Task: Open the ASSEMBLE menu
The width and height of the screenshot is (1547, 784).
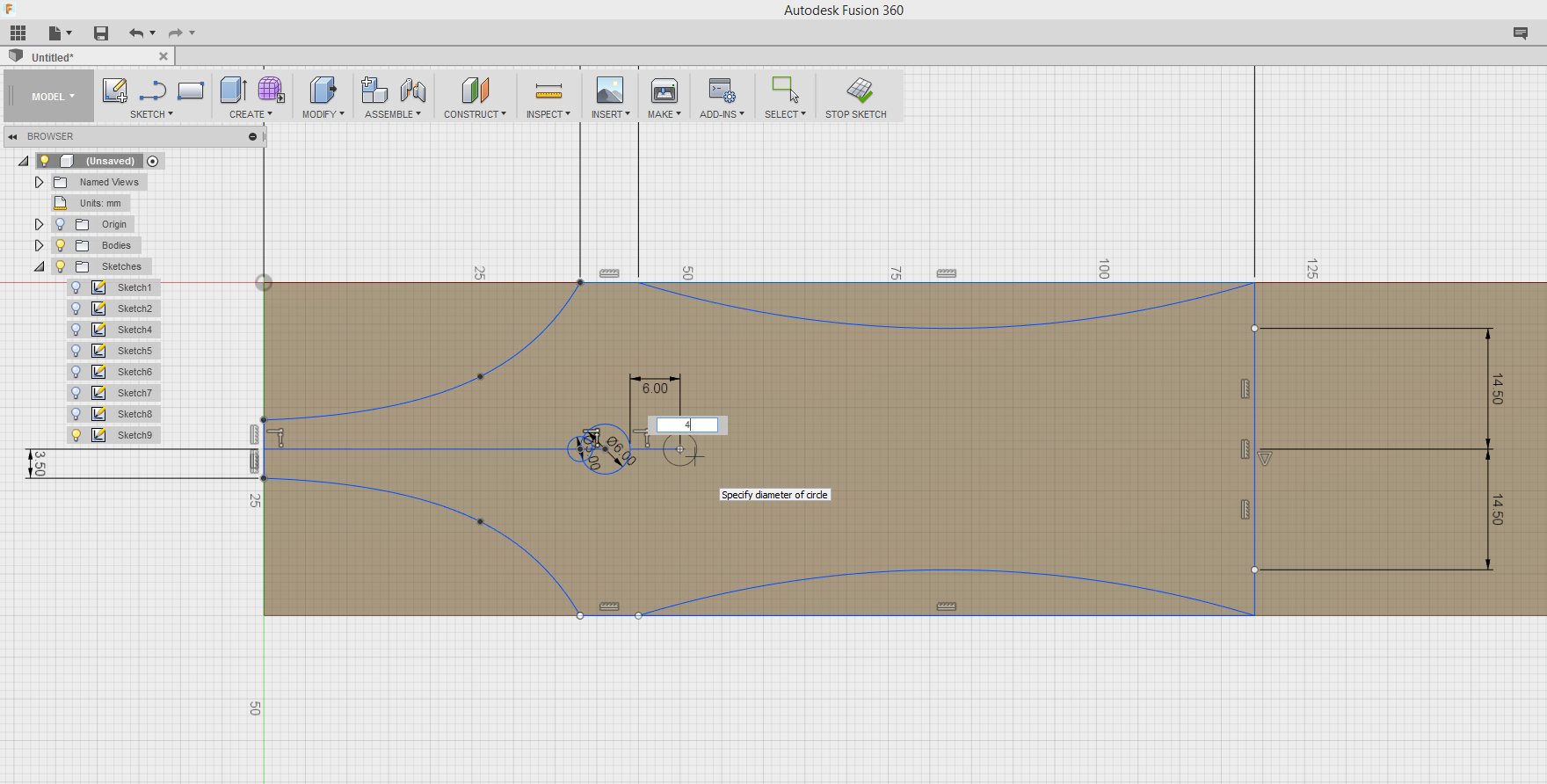Action: pyautogui.click(x=393, y=114)
